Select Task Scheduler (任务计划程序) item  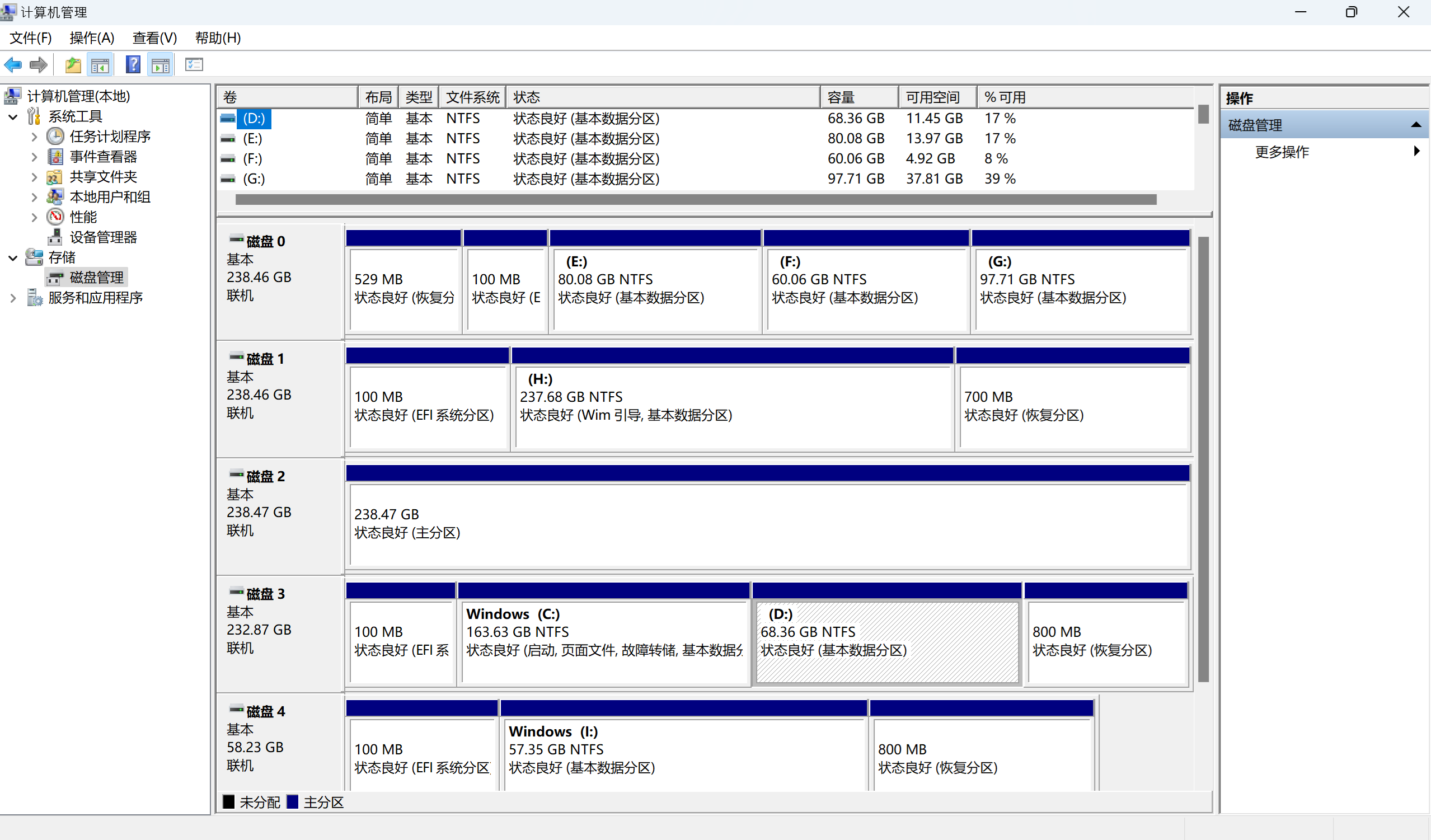pos(110,137)
